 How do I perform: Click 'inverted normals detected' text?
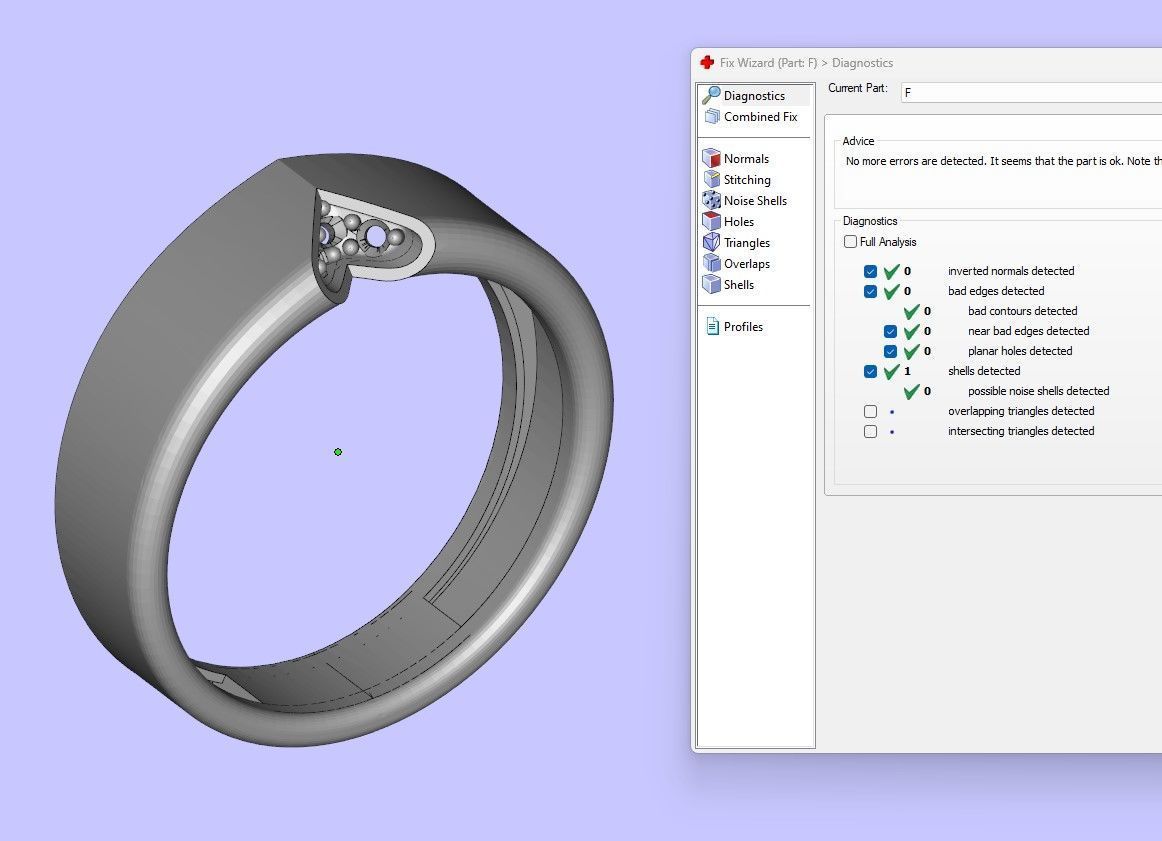click(x=1011, y=271)
